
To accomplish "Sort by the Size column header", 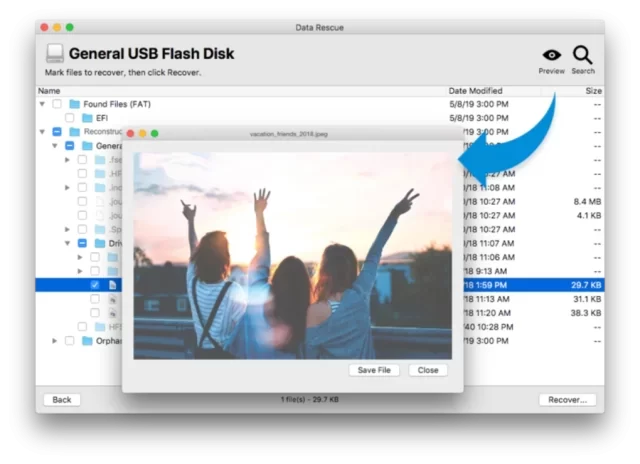I will coord(593,91).
